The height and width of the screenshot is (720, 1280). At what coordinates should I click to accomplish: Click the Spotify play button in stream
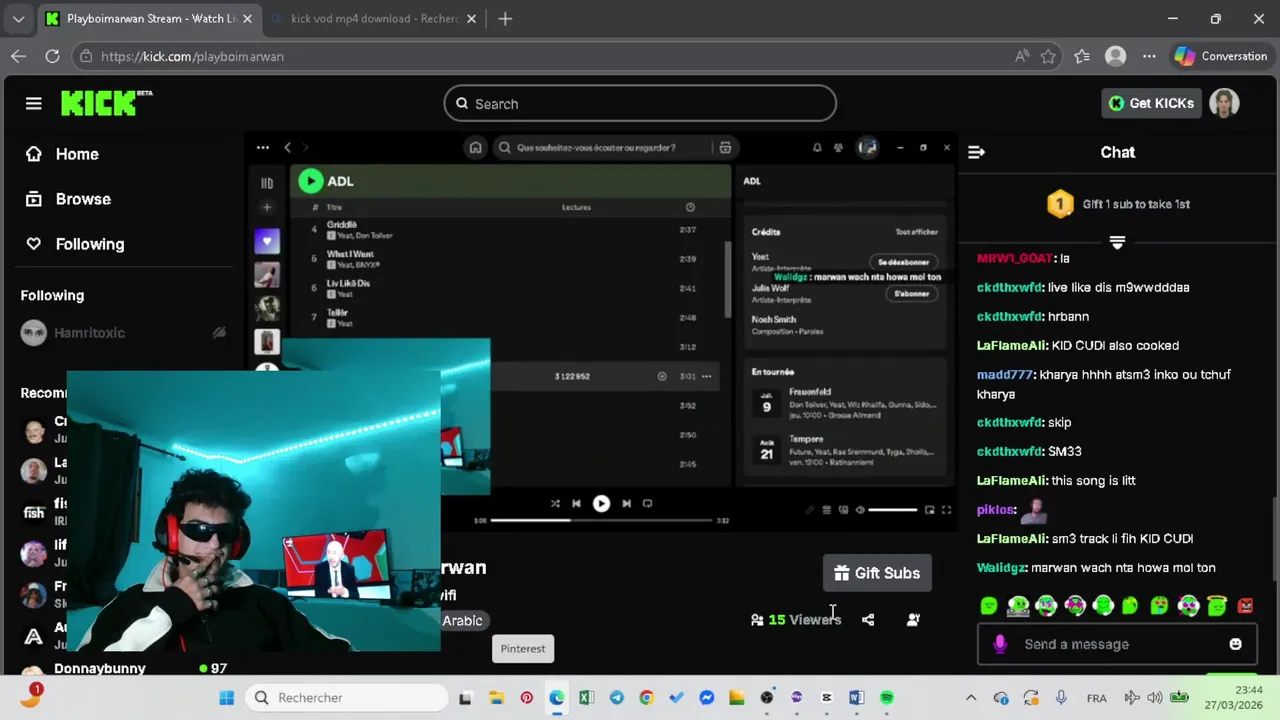coord(601,504)
